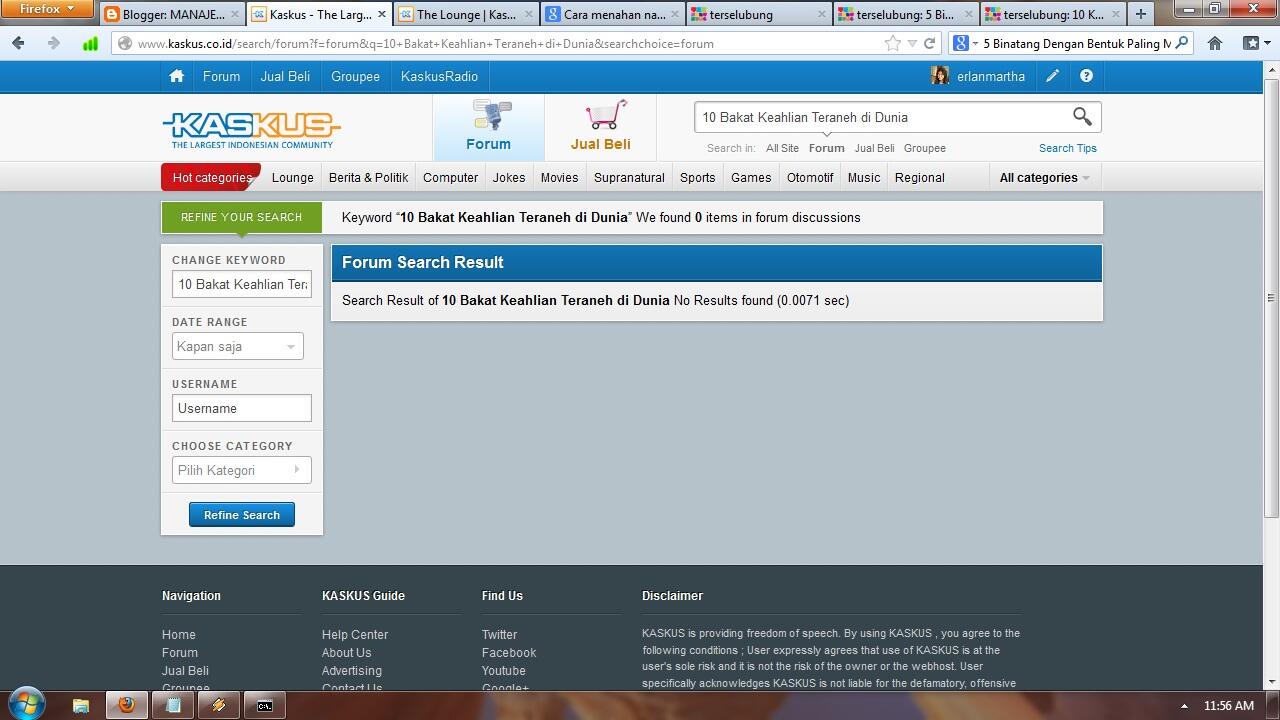Select Lounge category
Image resolution: width=1280 pixels, height=720 pixels.
[293, 177]
